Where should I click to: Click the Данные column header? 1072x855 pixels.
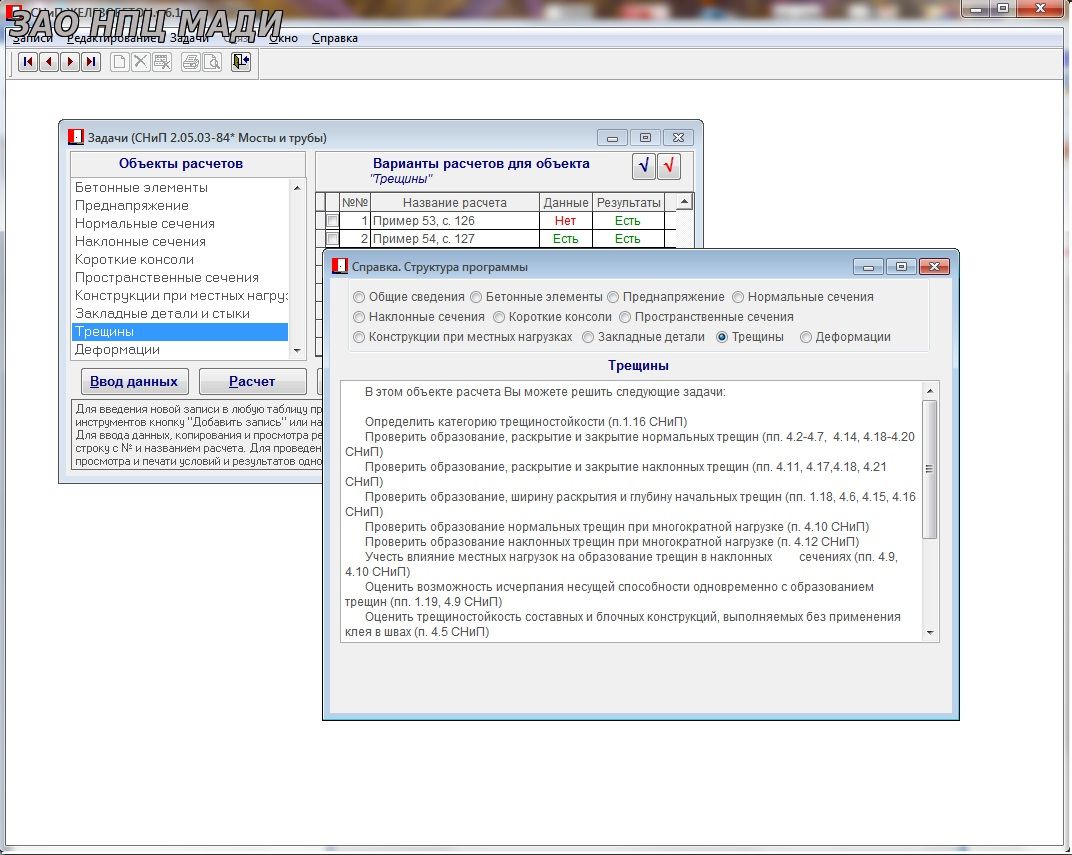[565, 202]
